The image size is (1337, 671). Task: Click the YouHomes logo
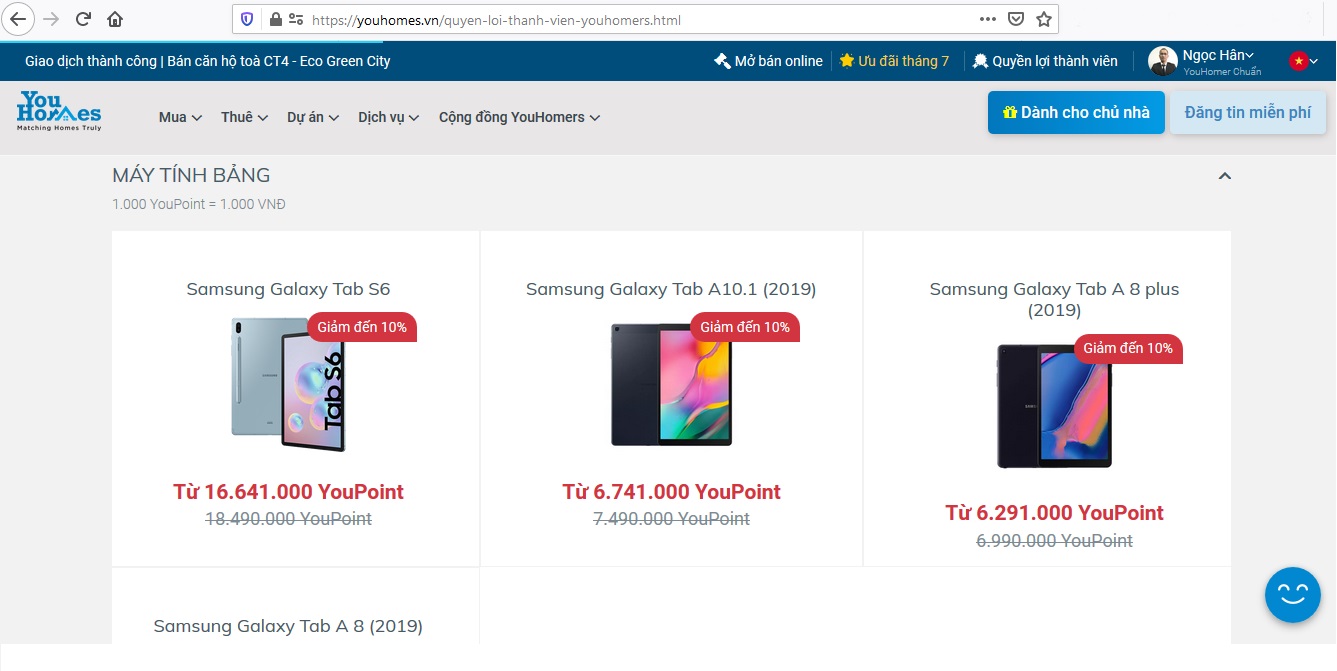click(57, 110)
